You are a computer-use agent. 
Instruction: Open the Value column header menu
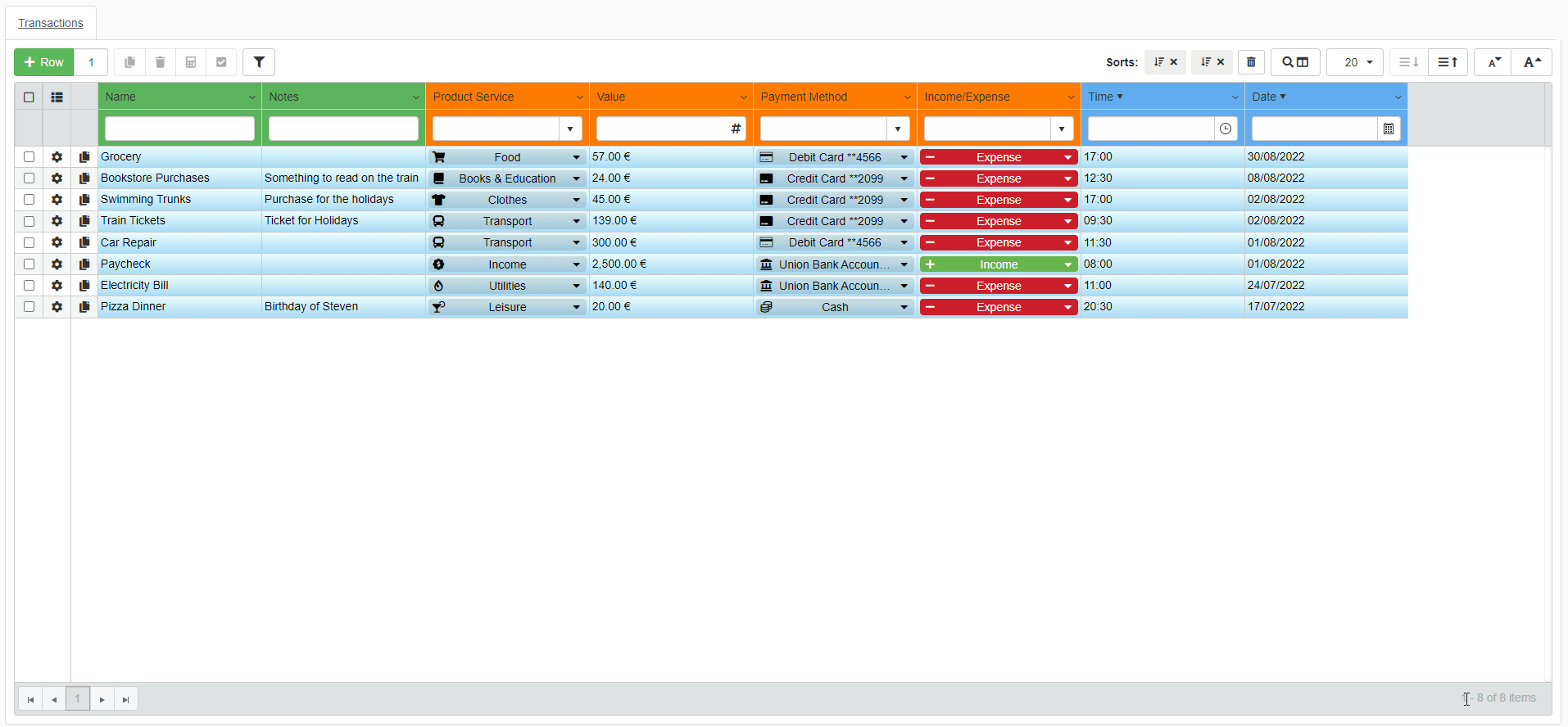743,97
